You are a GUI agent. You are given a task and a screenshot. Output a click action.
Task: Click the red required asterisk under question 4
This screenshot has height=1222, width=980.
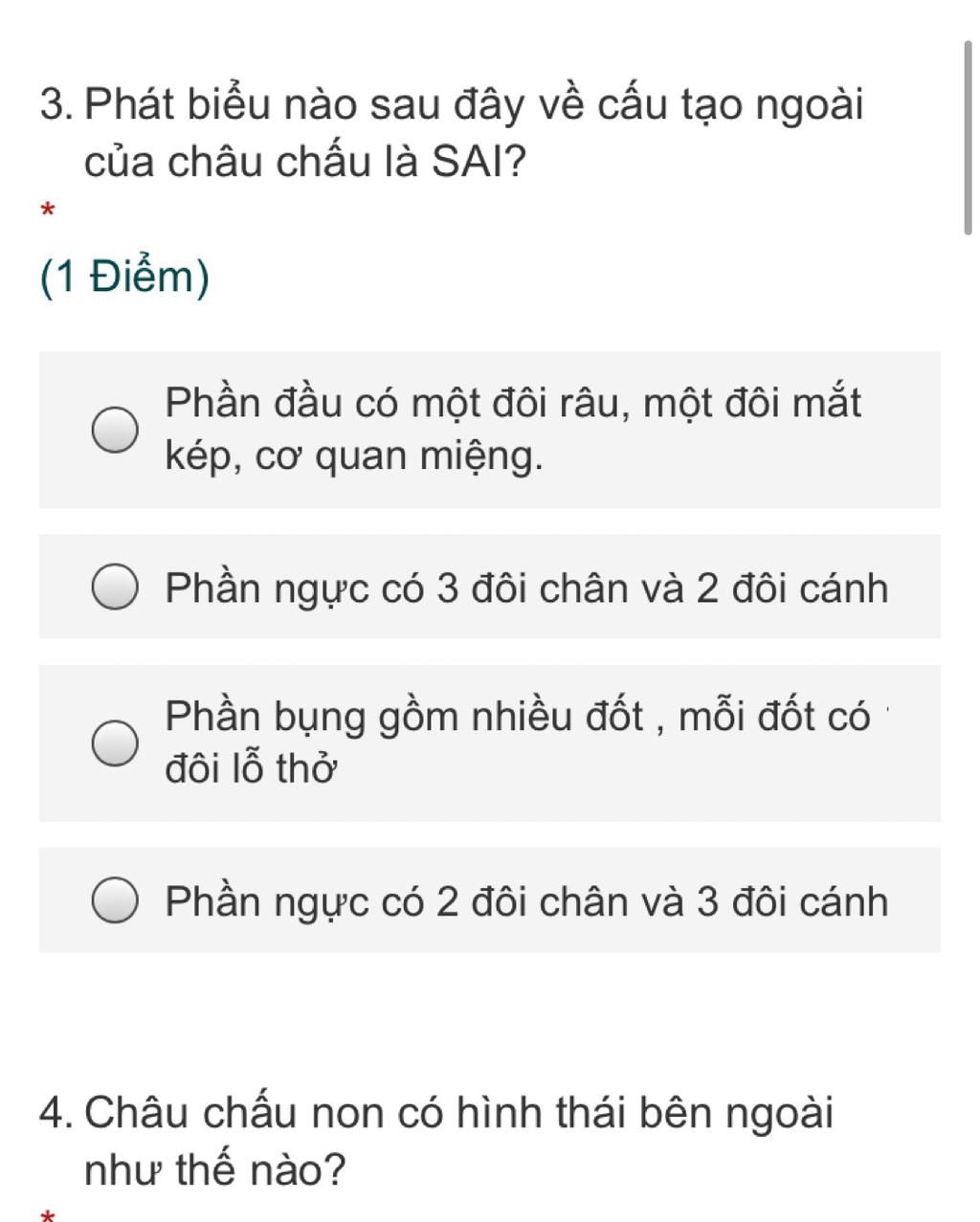[49, 1215]
